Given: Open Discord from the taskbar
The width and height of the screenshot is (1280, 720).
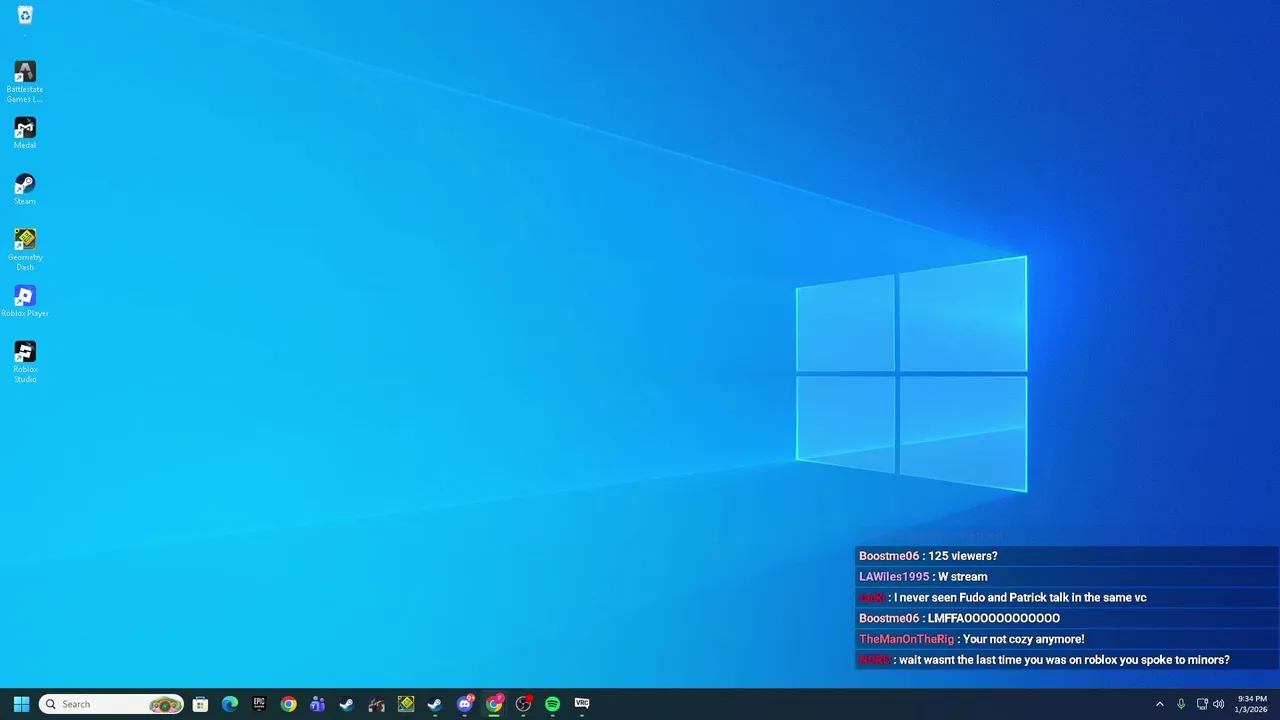Looking at the screenshot, I should (x=465, y=704).
